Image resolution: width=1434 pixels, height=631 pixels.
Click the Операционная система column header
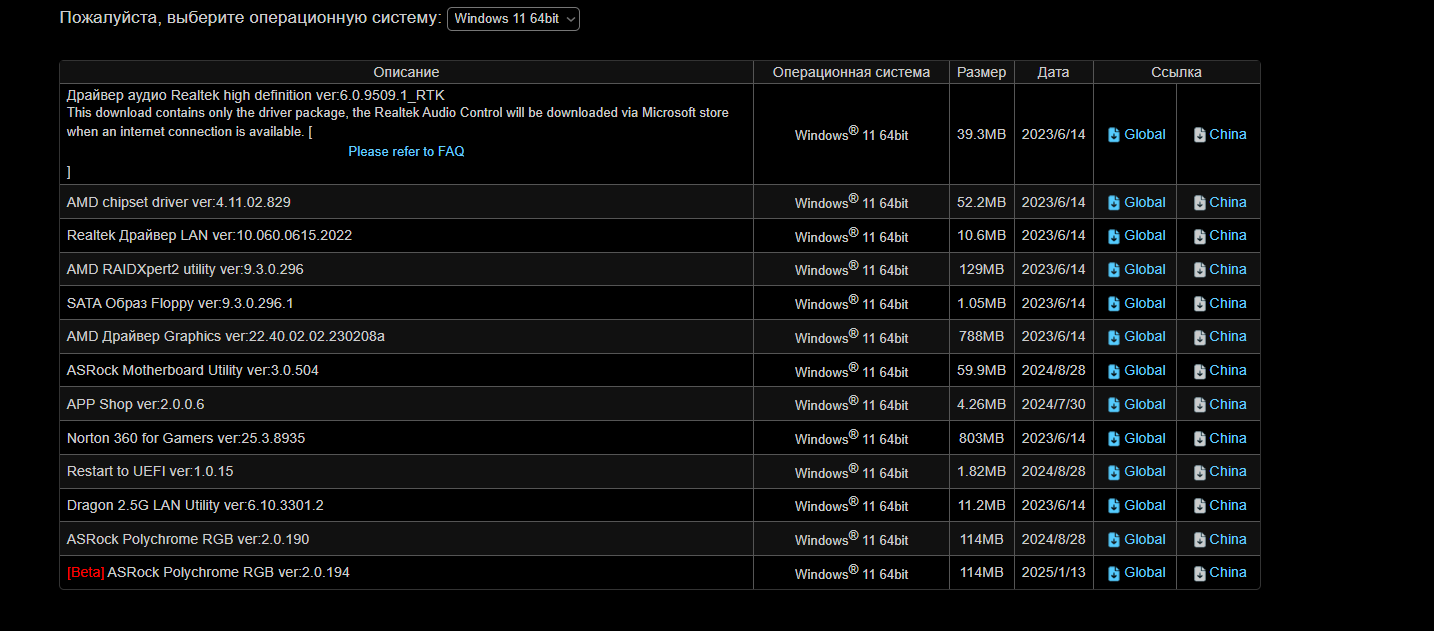point(851,72)
